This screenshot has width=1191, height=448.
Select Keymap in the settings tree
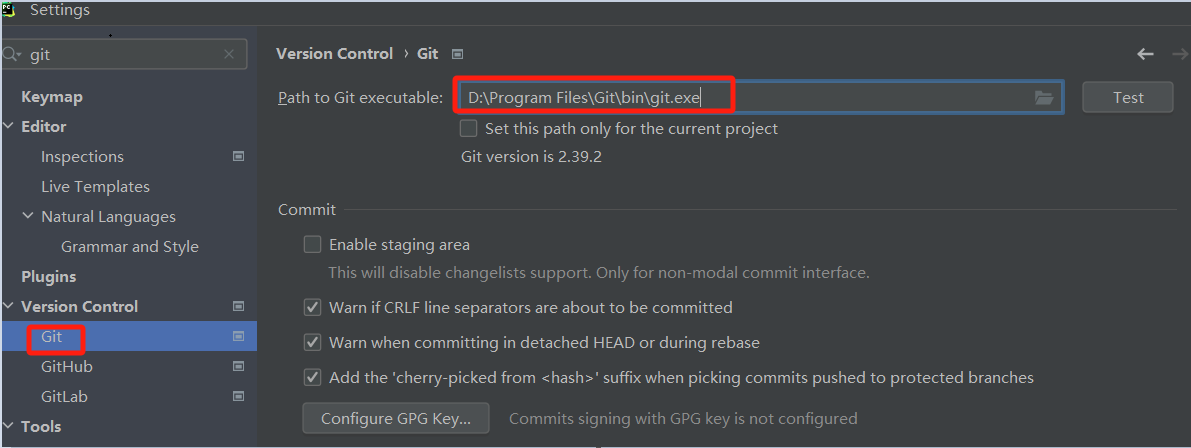(x=52, y=97)
